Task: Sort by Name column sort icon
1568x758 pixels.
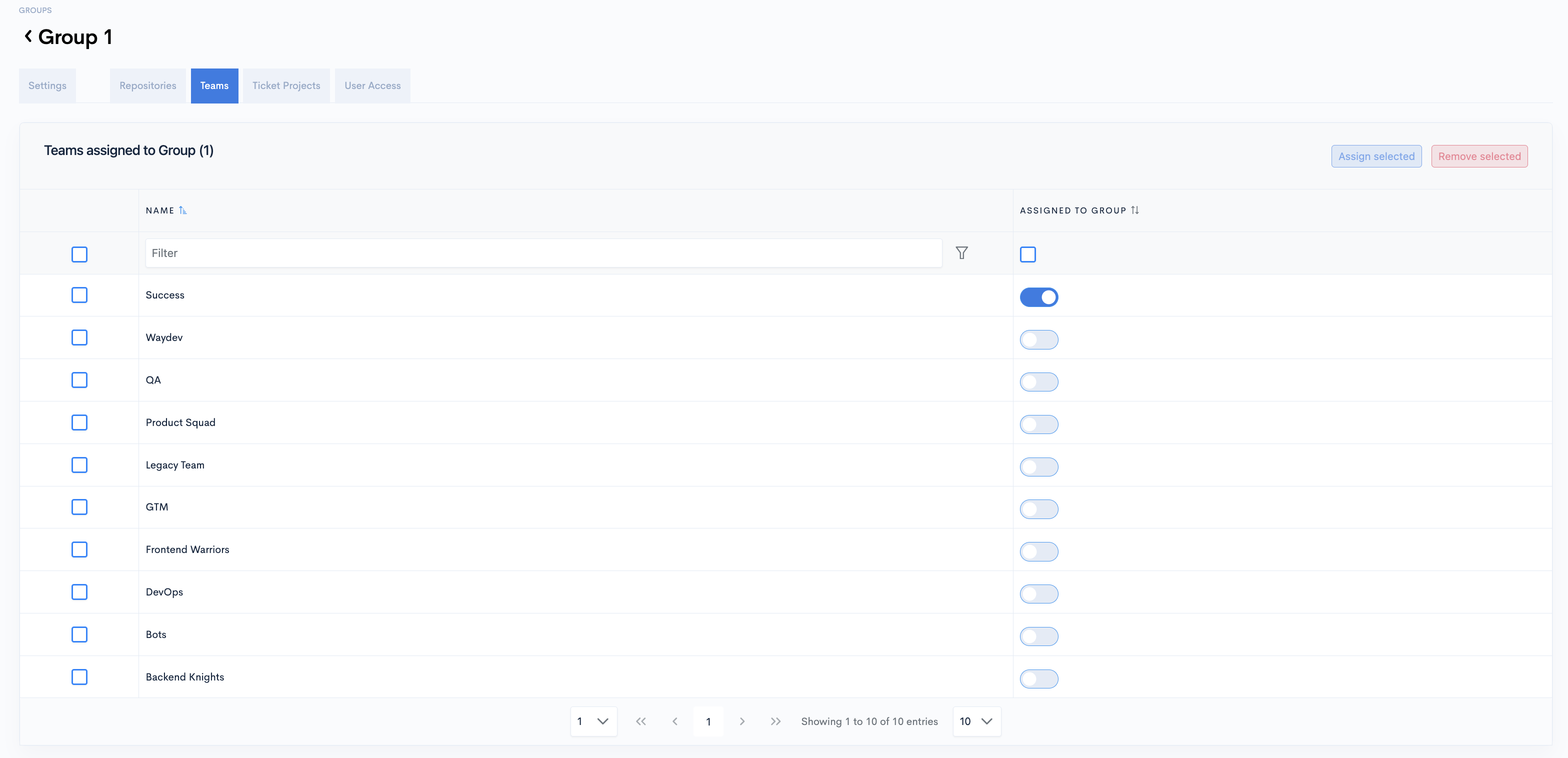Action: (182, 210)
